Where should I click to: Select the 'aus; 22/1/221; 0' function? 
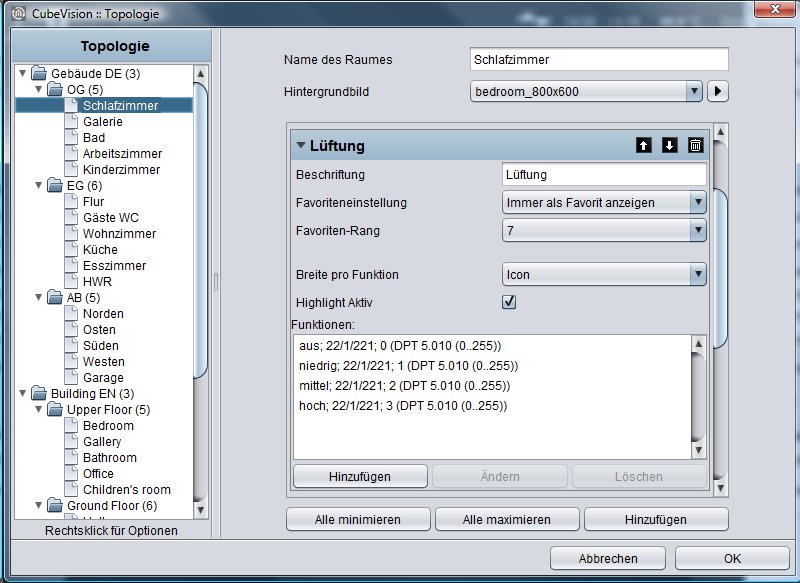click(x=400, y=346)
